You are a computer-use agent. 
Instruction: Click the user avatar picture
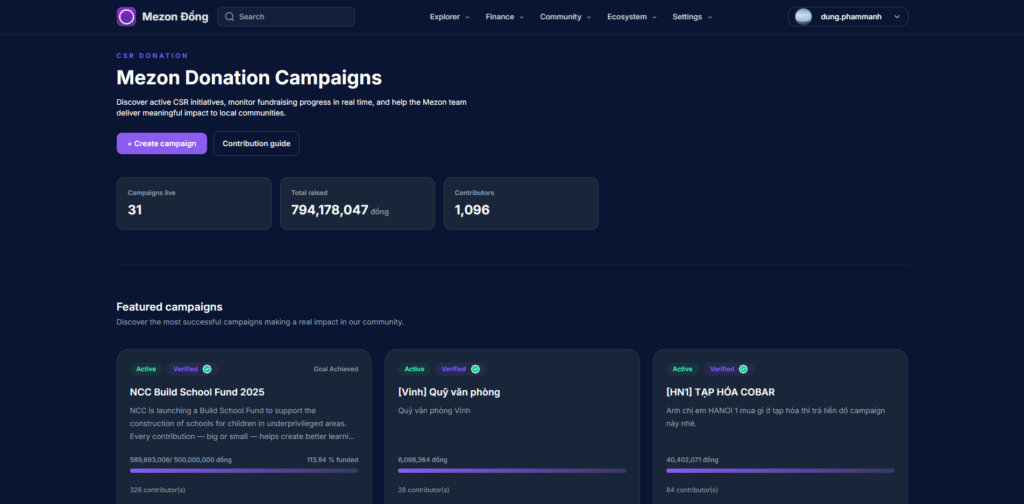[803, 17]
